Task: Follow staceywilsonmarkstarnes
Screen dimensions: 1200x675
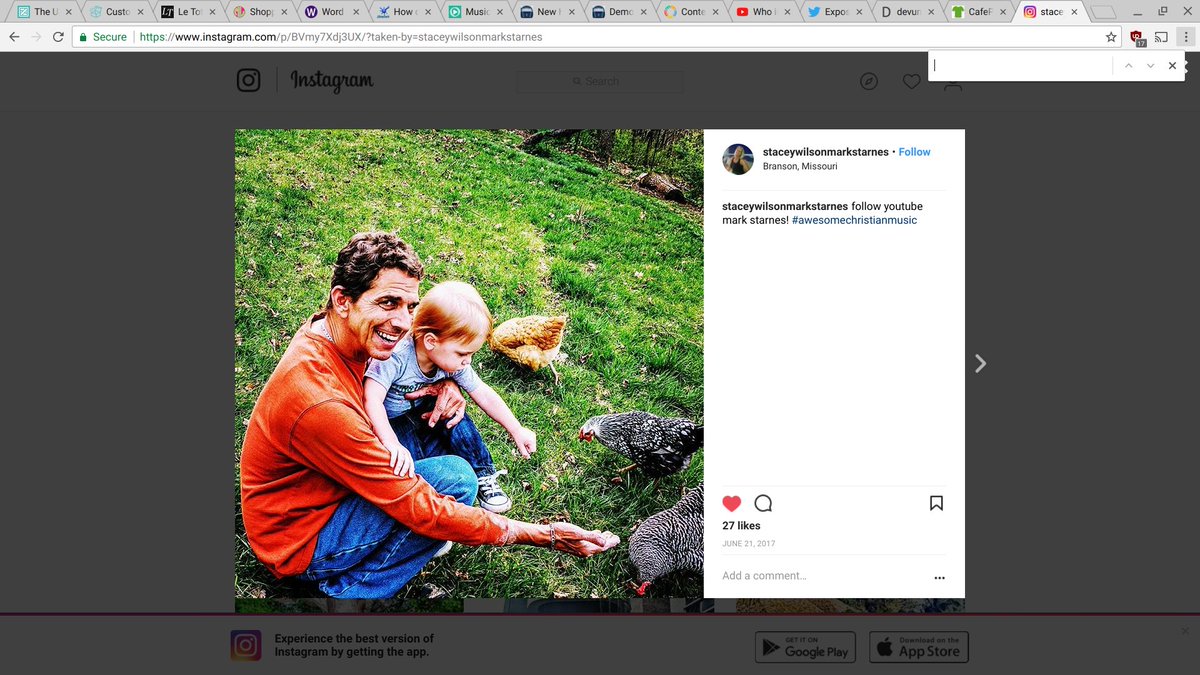Action: [914, 152]
